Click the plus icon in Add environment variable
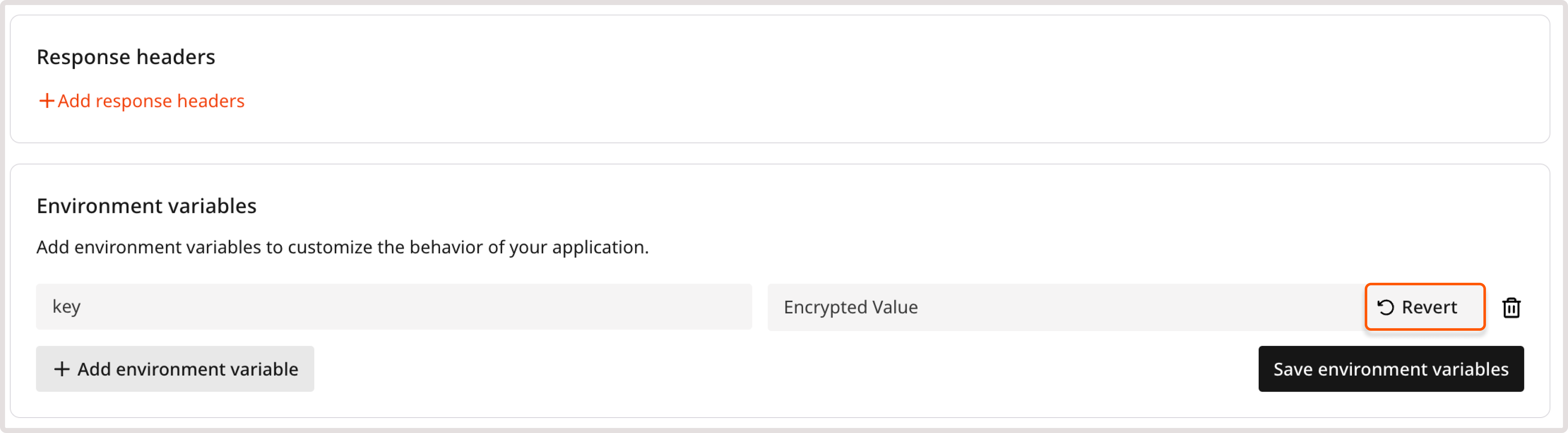1568x433 pixels. (x=63, y=368)
